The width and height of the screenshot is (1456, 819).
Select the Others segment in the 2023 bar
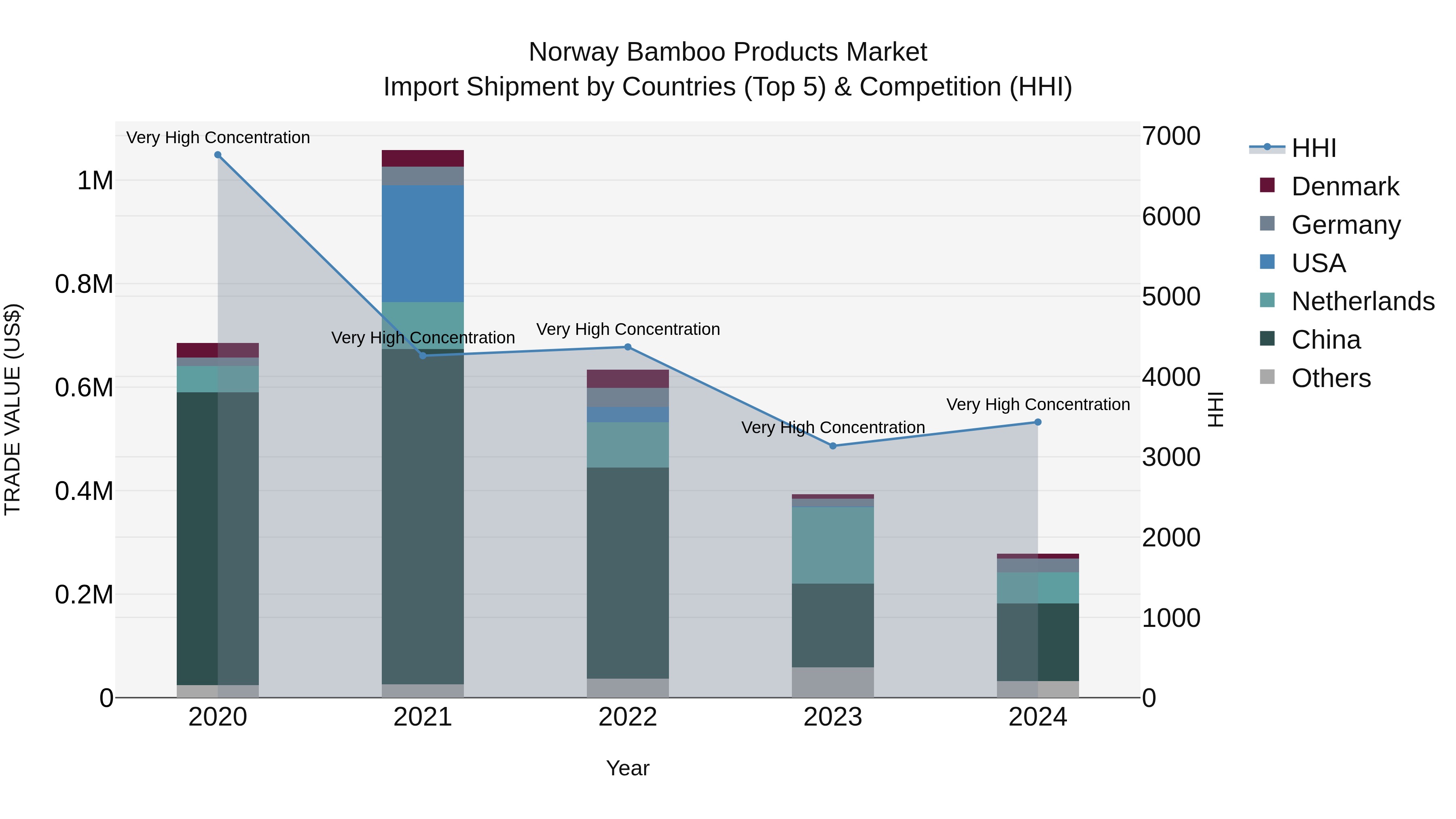tap(833, 682)
